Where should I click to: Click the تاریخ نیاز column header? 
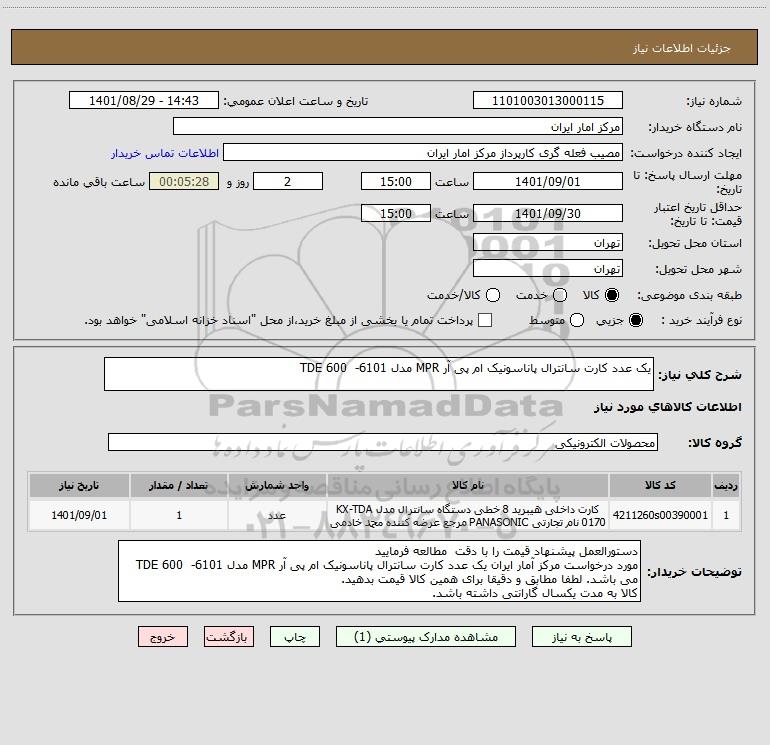79,485
